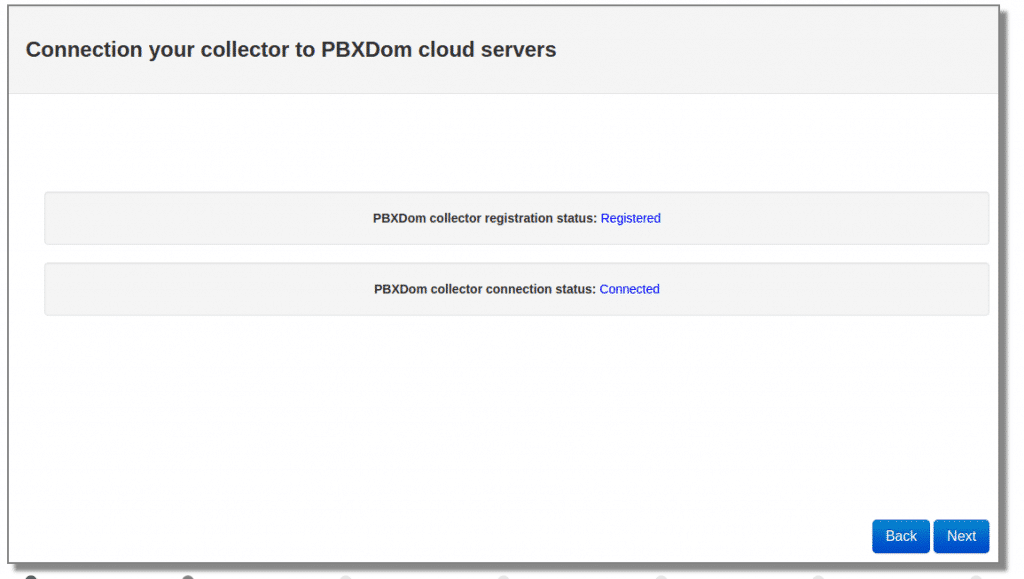Click the gap between the two status panels
This screenshot has height=579, width=1024.
click(x=500, y=254)
